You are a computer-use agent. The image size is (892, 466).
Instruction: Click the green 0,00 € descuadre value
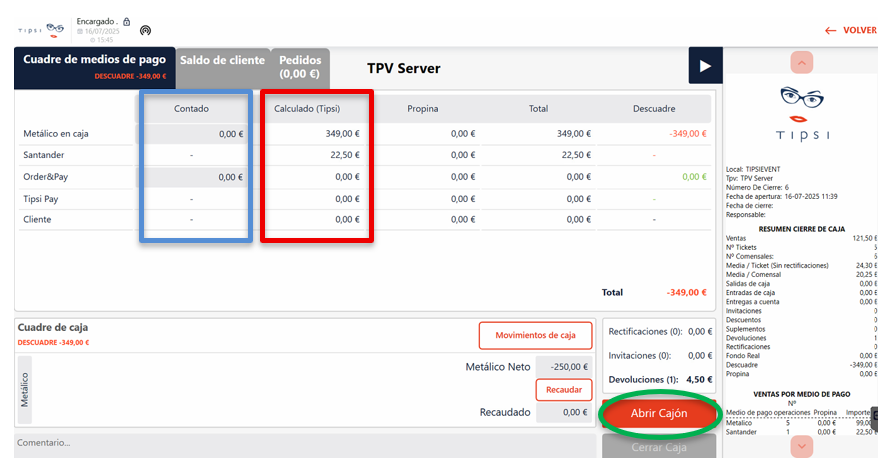pyautogui.click(x=694, y=177)
